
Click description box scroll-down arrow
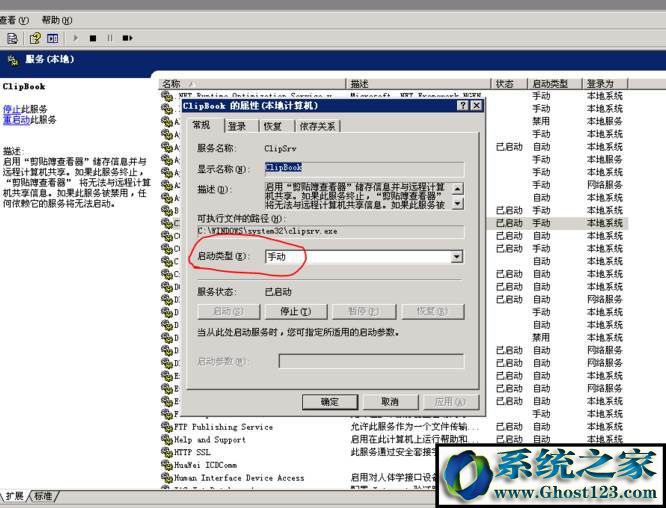click(x=457, y=204)
